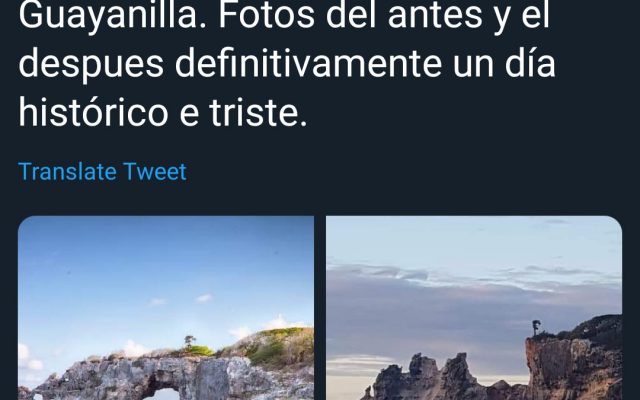
Task: Click the word 'Tweet' in the blue link
Action: 155,171
